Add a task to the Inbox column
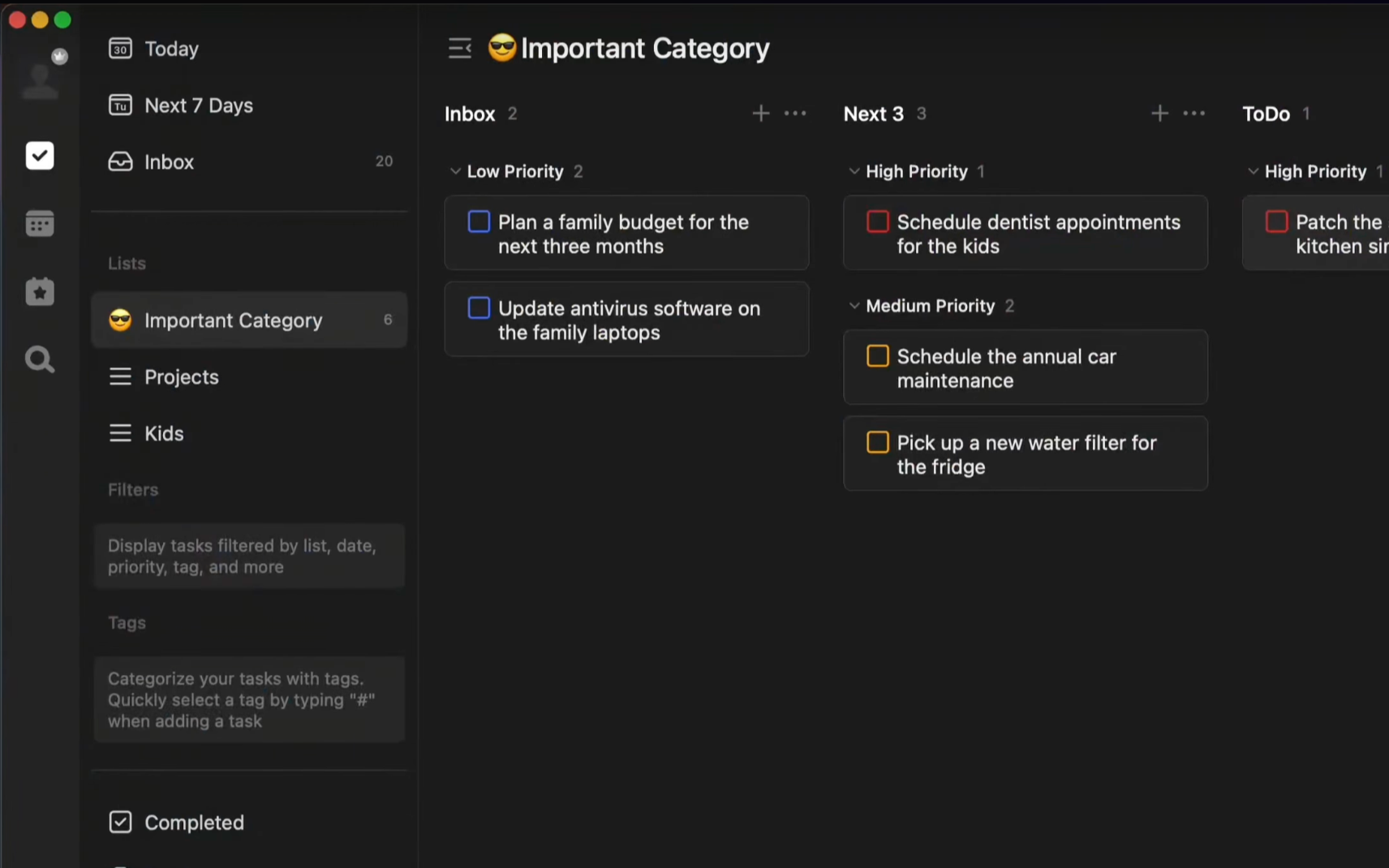 point(760,114)
